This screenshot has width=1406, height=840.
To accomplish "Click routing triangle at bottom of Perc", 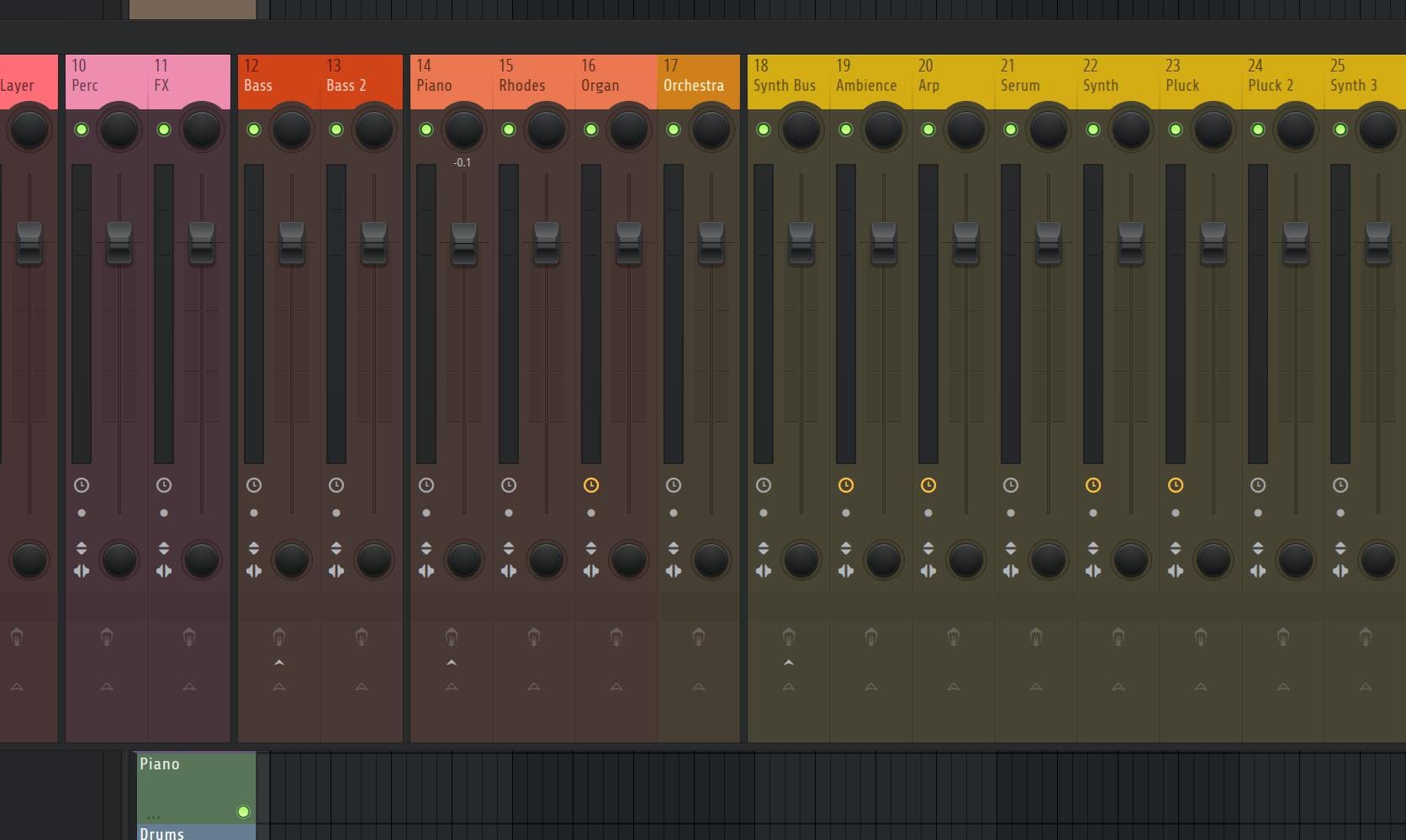I will tap(107, 687).
